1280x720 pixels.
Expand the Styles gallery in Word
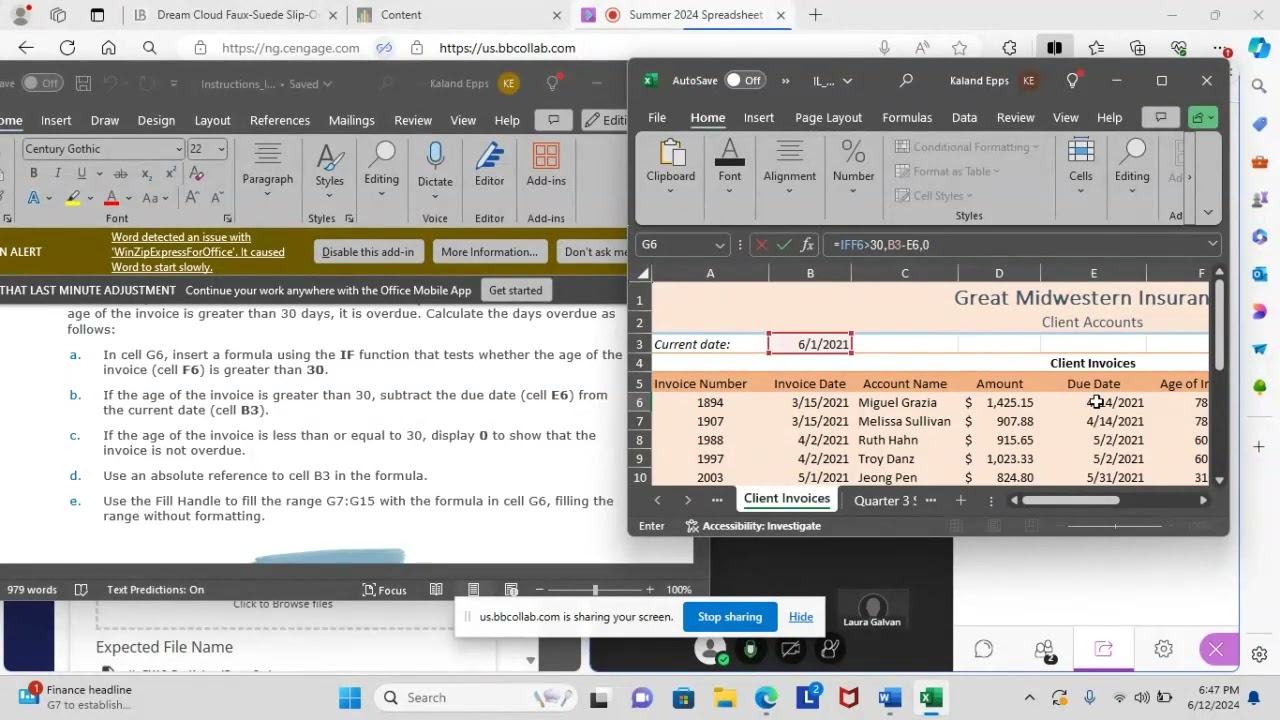pyautogui.click(x=329, y=168)
